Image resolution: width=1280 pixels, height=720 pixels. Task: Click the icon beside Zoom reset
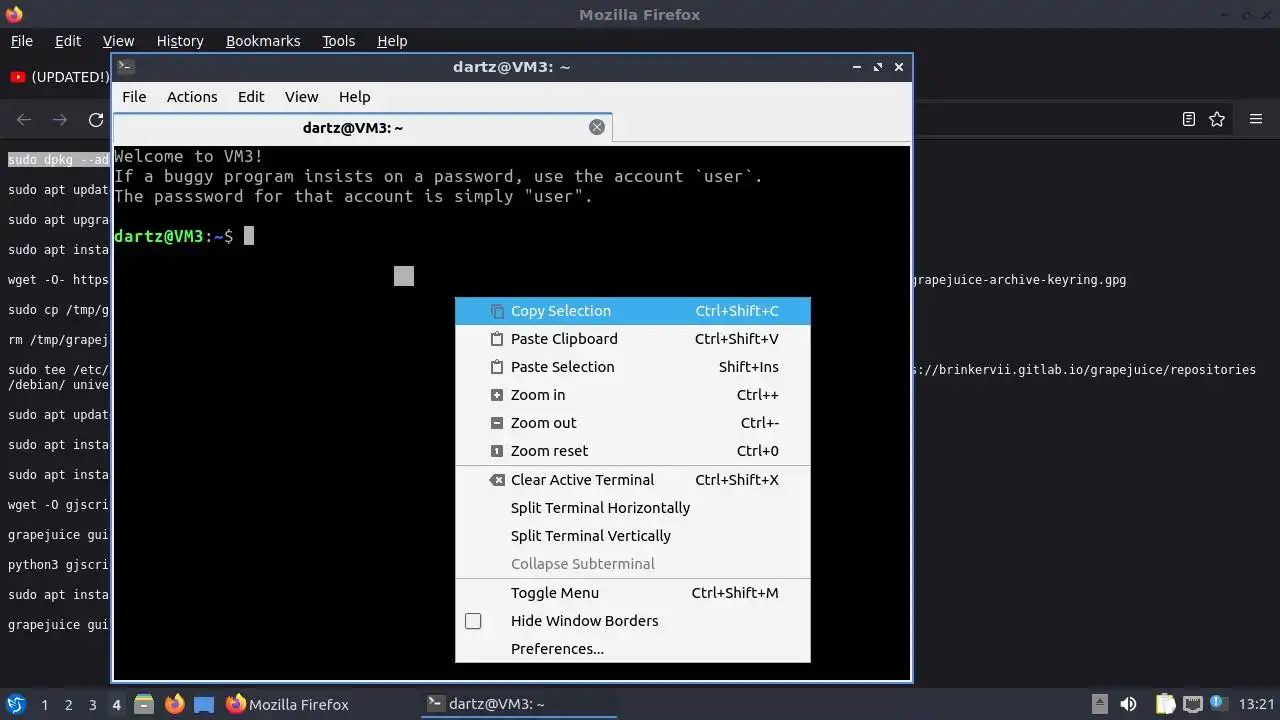(497, 451)
